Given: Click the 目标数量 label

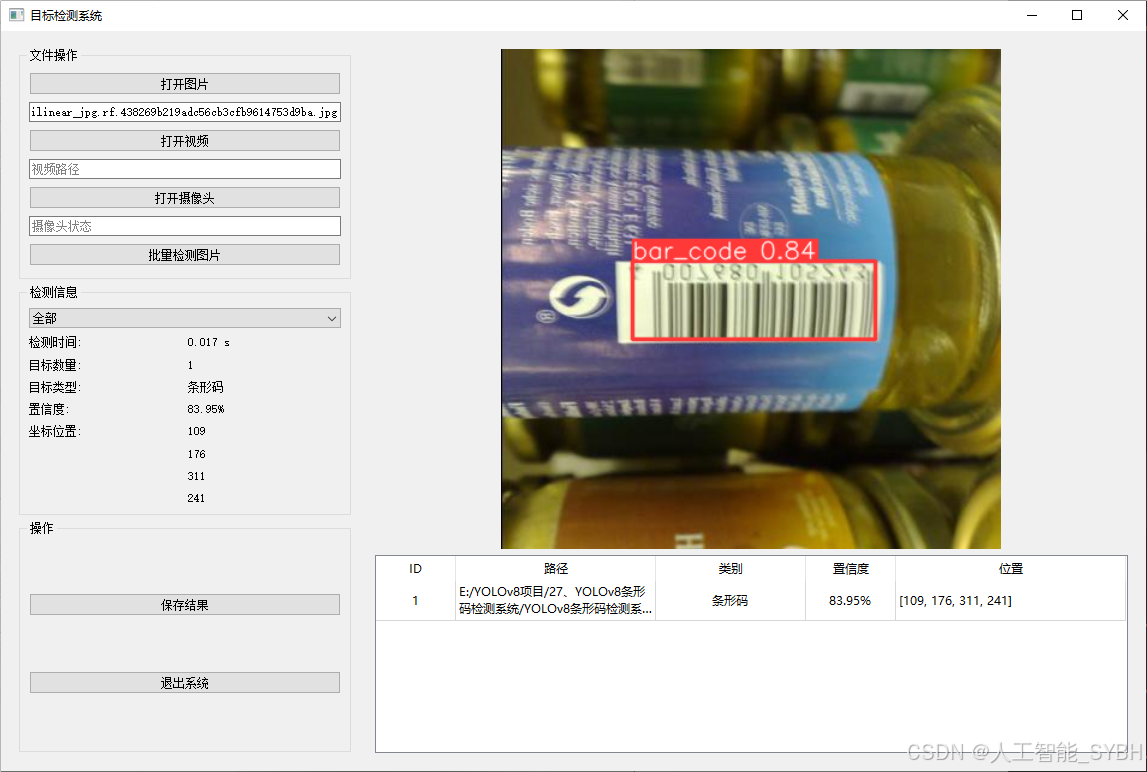Looking at the screenshot, I should 55,364.
